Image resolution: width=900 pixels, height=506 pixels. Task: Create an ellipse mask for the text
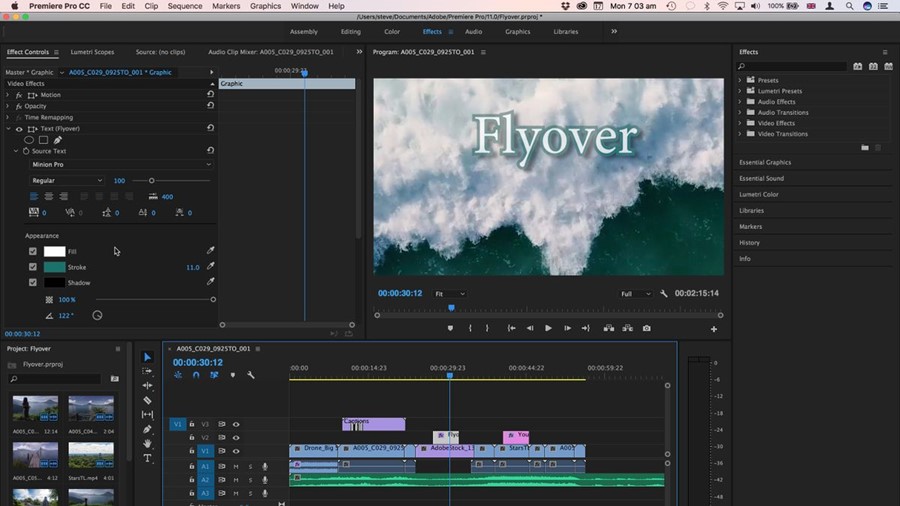pyautogui.click(x=29, y=140)
